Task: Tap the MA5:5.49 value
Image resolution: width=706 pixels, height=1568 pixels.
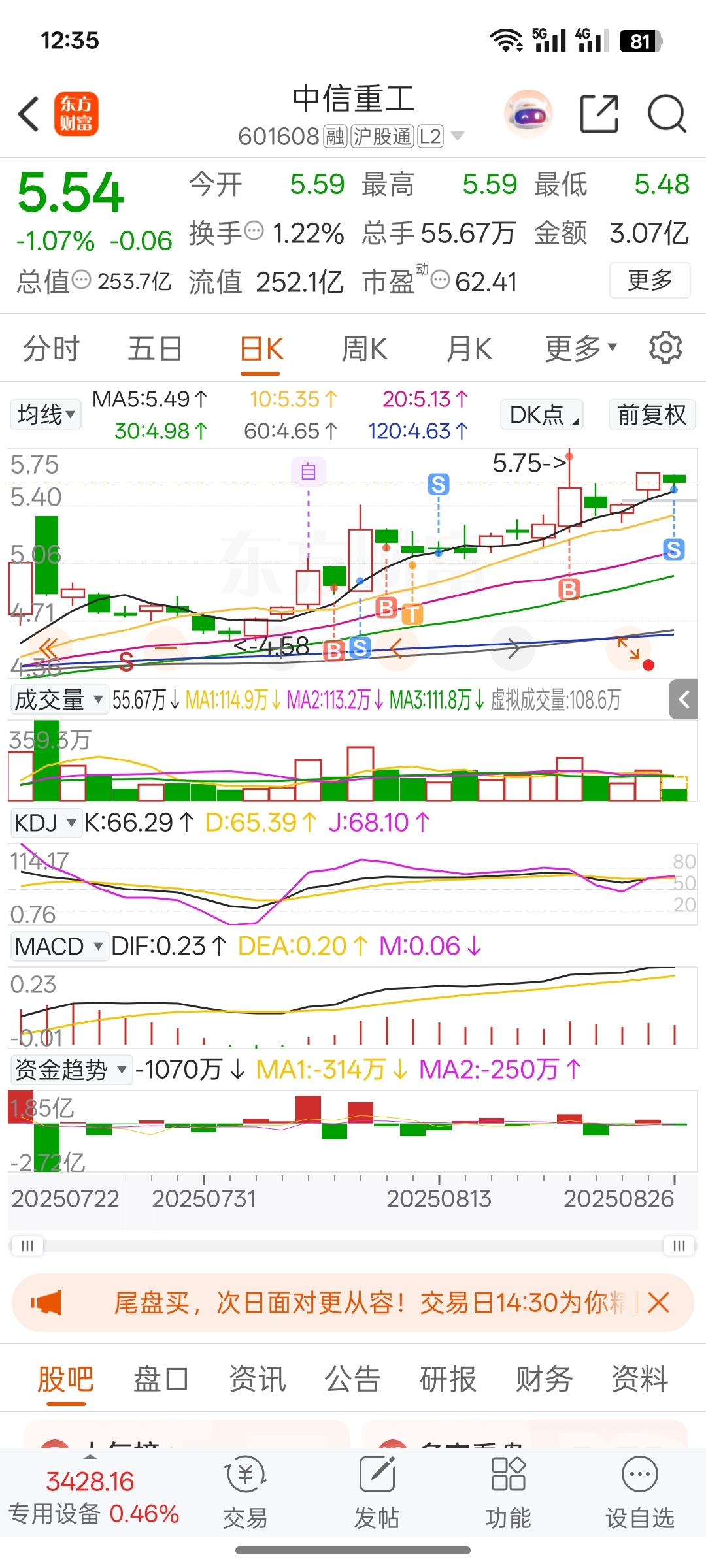Action: (x=150, y=399)
